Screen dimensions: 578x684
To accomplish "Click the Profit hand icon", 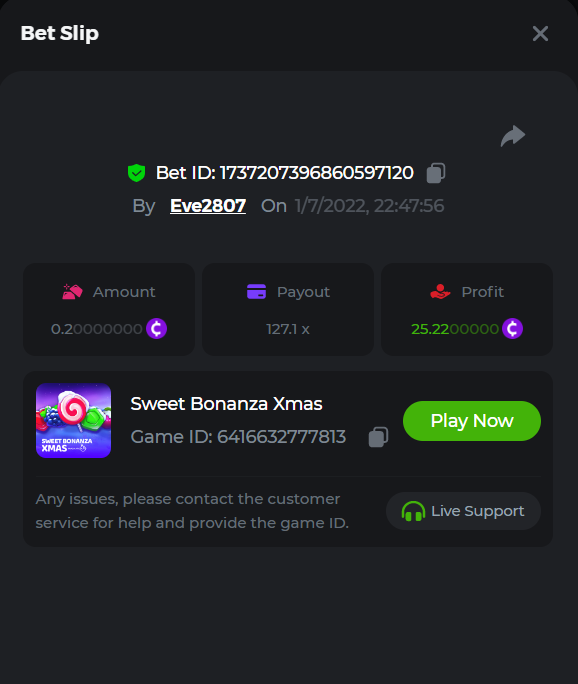I will 440,291.
